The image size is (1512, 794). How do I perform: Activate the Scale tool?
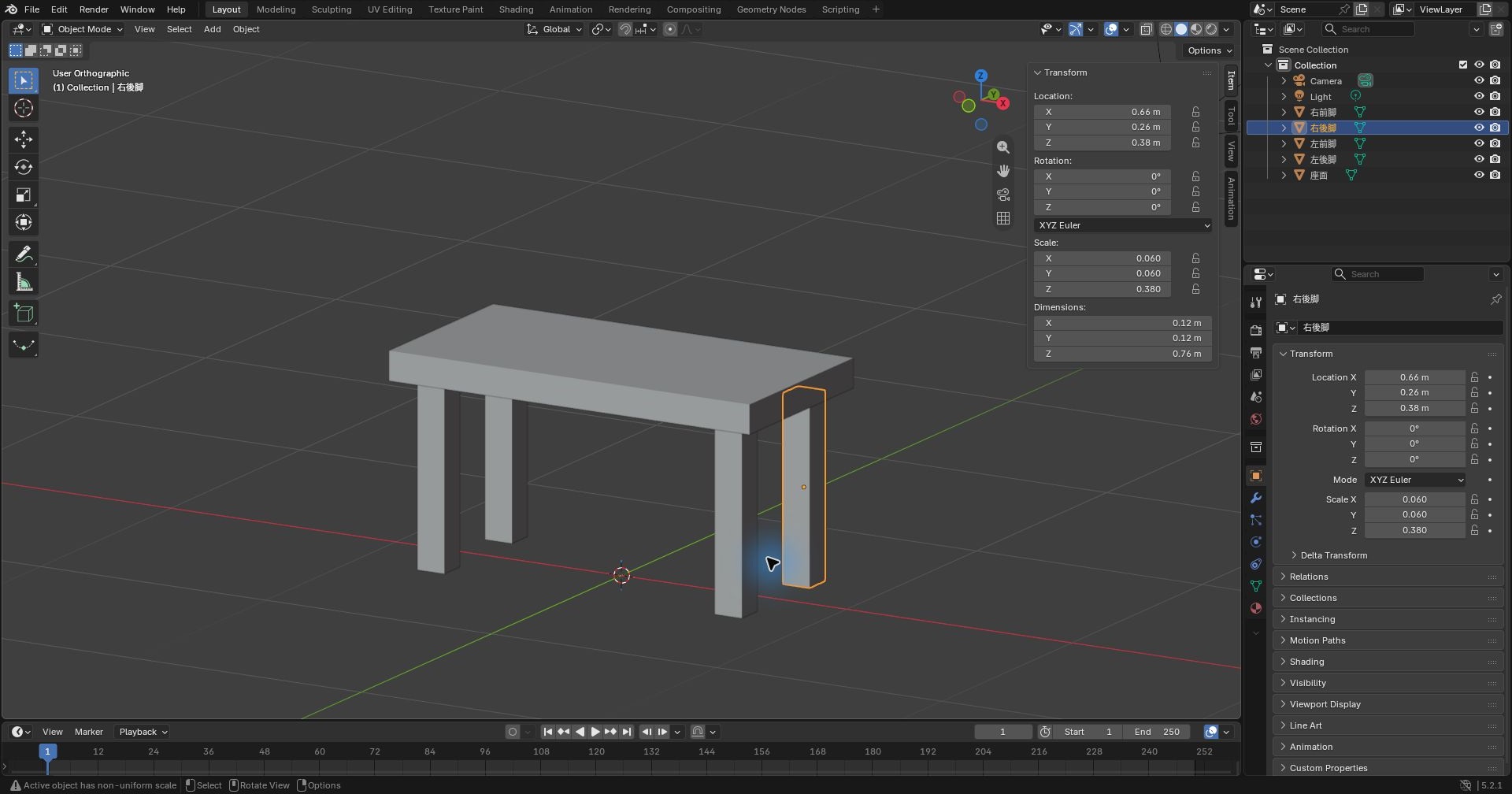(x=24, y=195)
